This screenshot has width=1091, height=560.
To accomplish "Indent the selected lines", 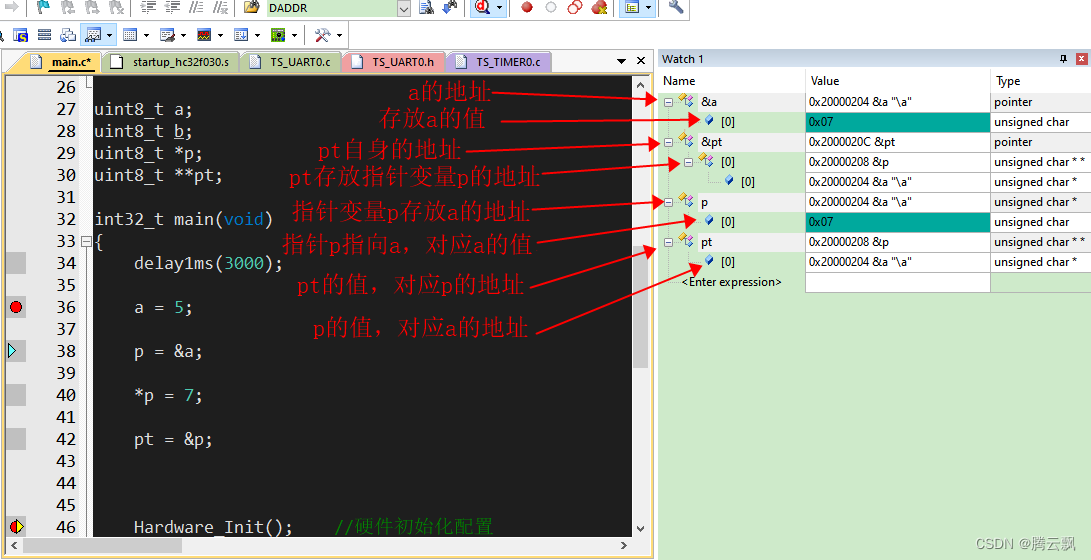I will [148, 8].
